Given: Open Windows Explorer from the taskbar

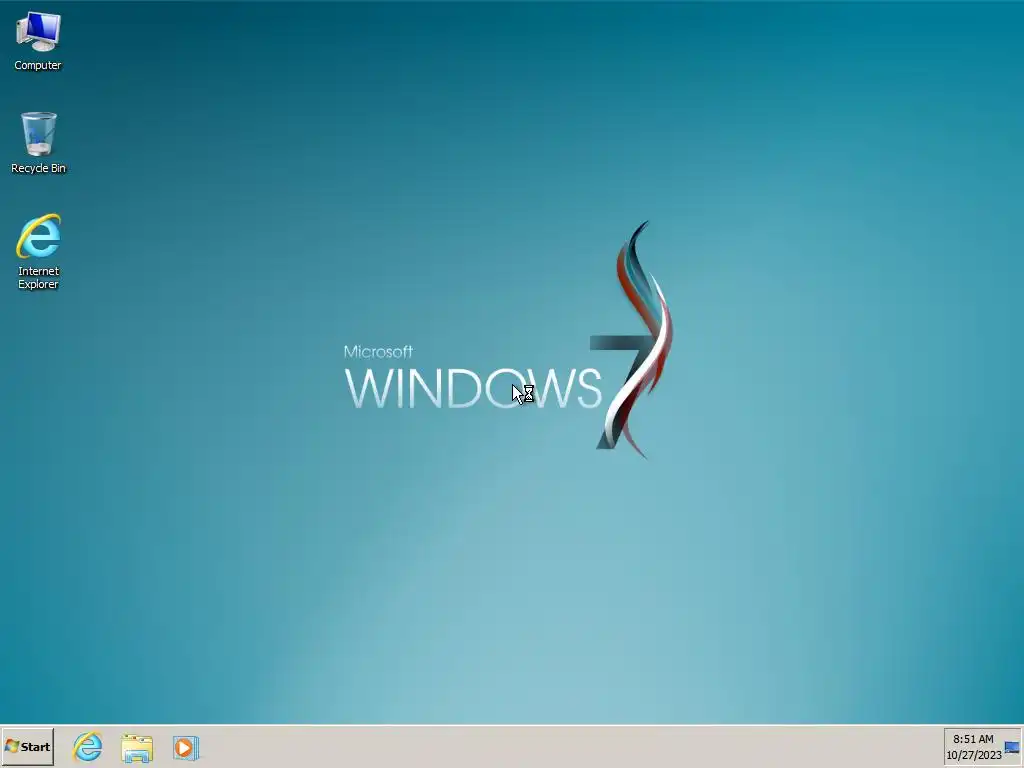Looking at the screenshot, I should click(136, 748).
